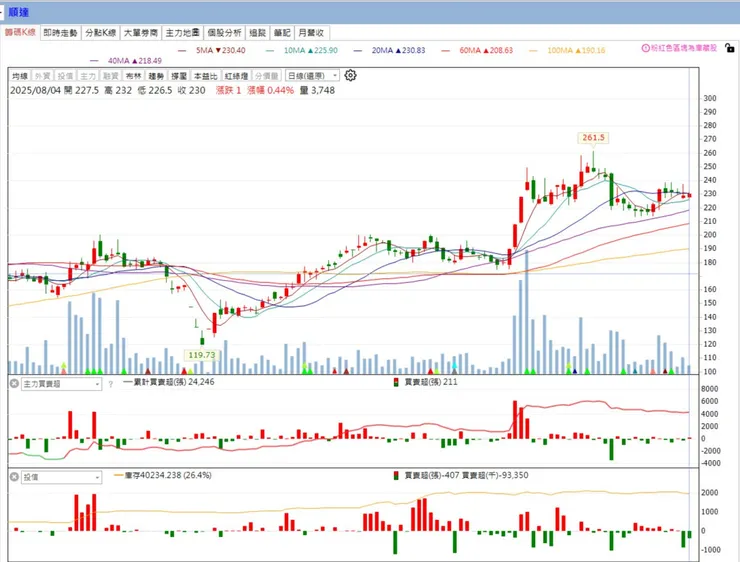
Task: Click the 20MA legend color line
Action: point(358,50)
